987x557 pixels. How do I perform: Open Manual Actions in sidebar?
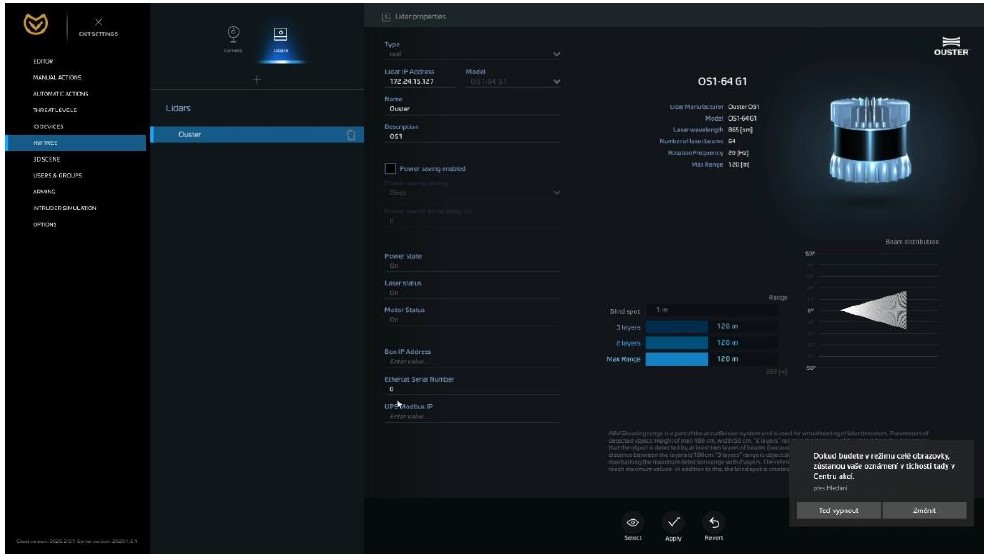pos(57,77)
